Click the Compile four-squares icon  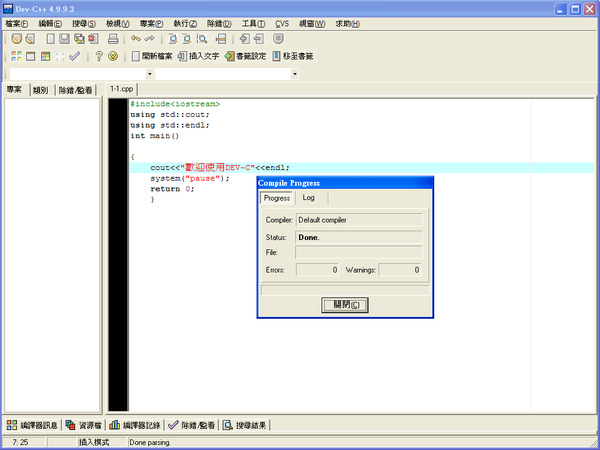pos(16,56)
